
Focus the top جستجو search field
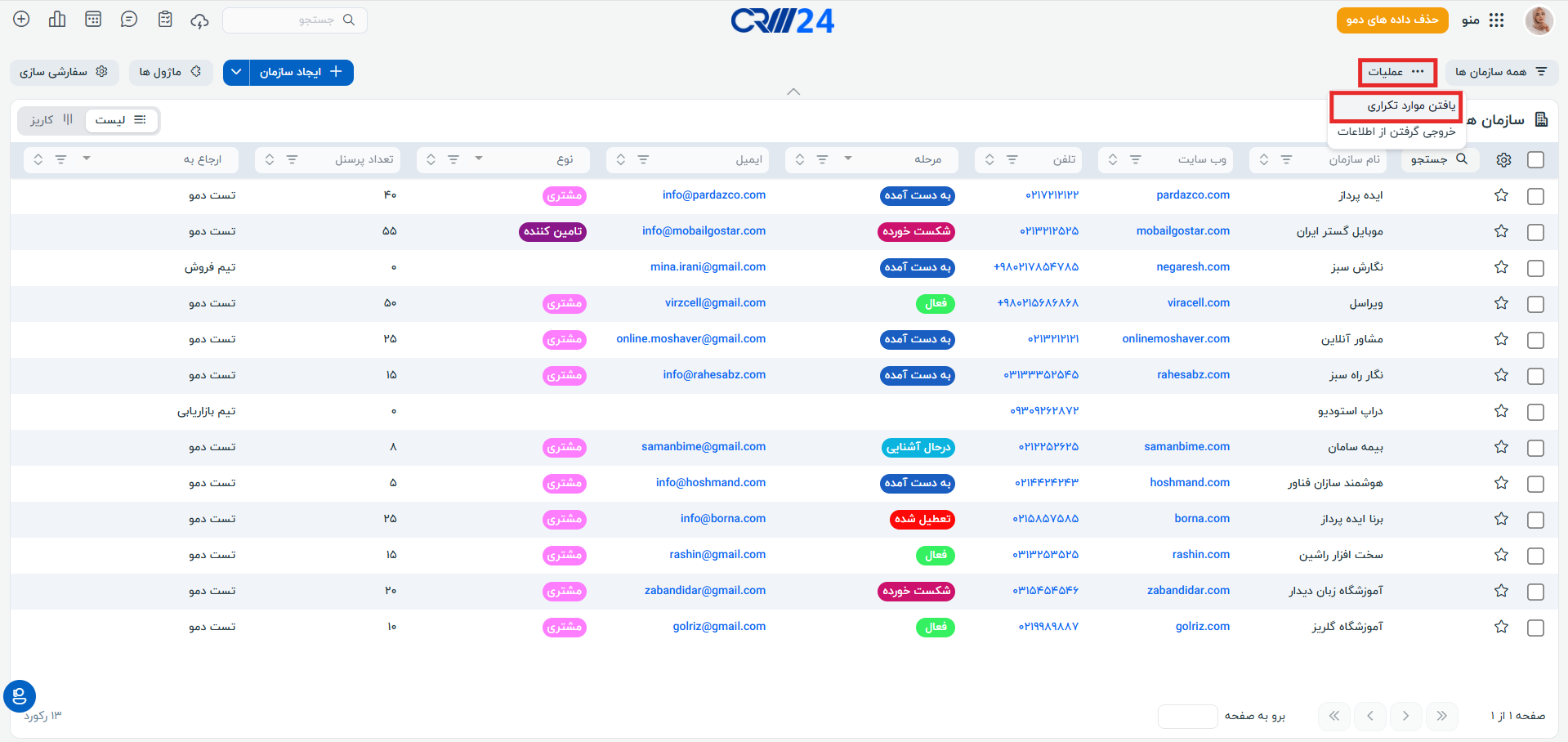pyautogui.click(x=294, y=20)
